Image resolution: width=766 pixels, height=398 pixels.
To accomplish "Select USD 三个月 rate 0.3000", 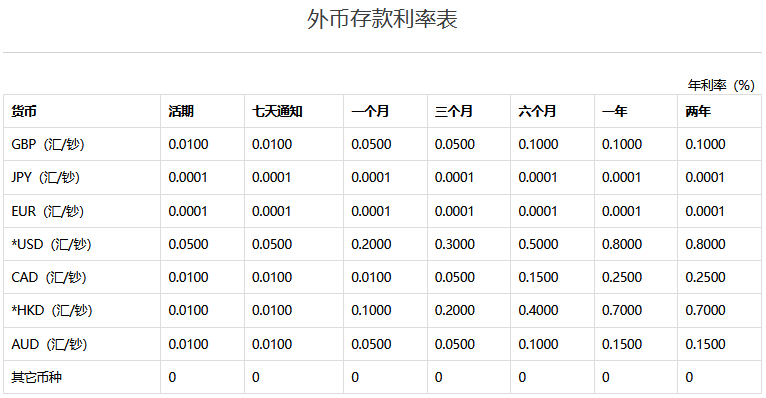I will click(455, 244).
